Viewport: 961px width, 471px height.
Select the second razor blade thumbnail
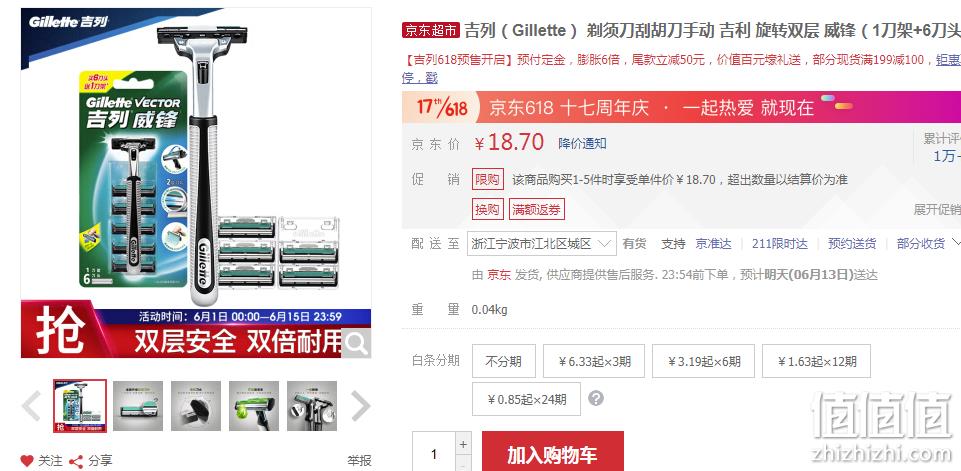coord(138,405)
